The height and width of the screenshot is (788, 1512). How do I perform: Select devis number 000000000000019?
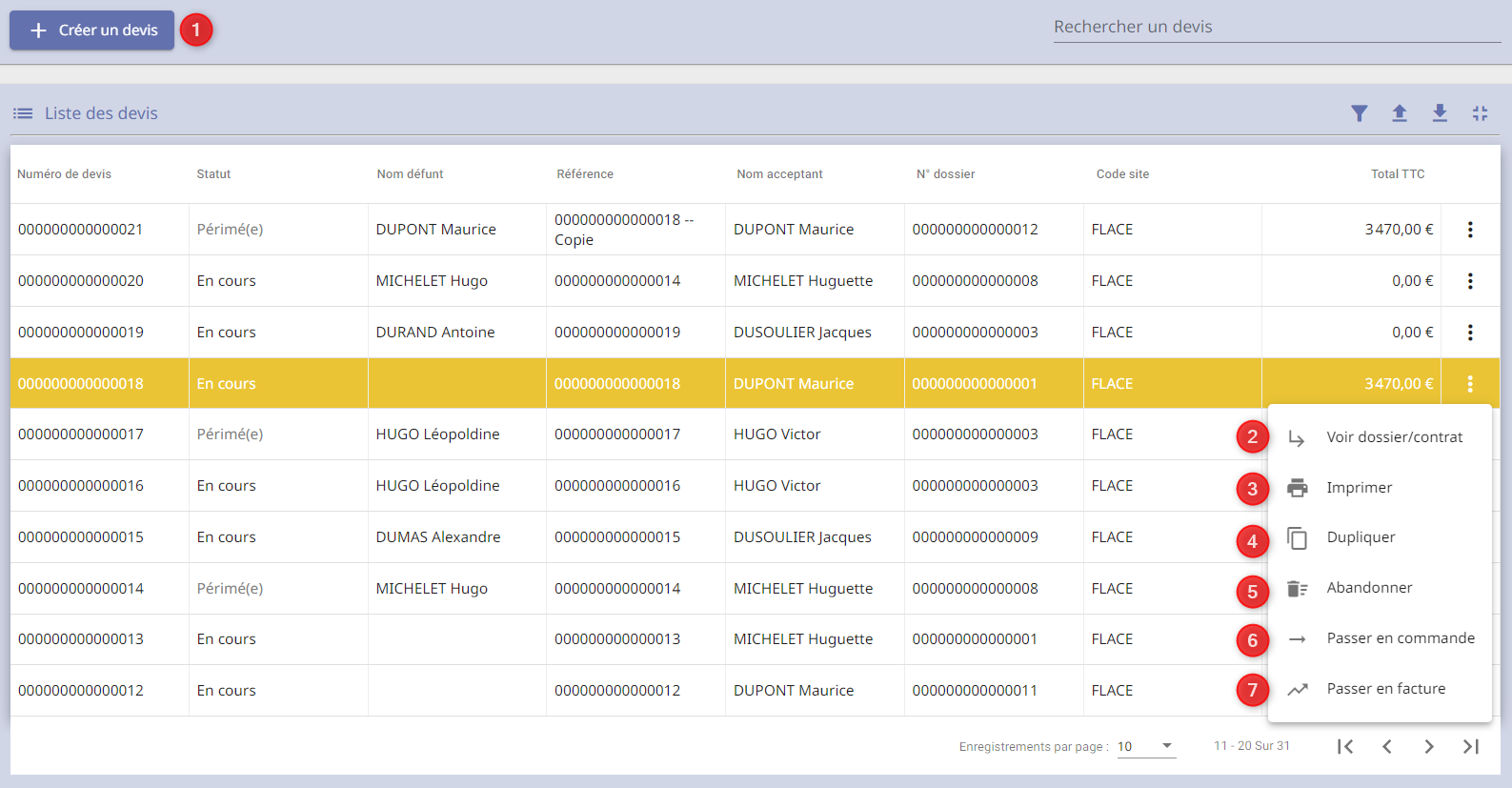[81, 333]
